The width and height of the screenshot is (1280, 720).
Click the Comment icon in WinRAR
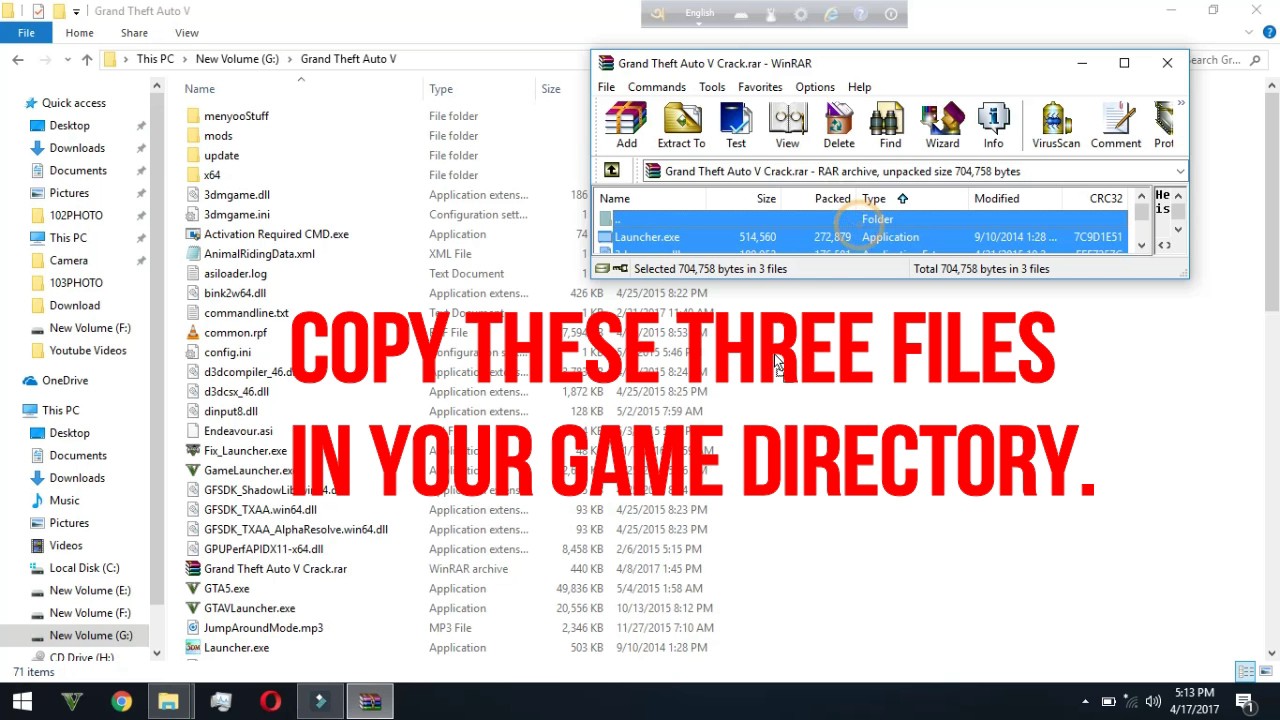click(x=1116, y=125)
